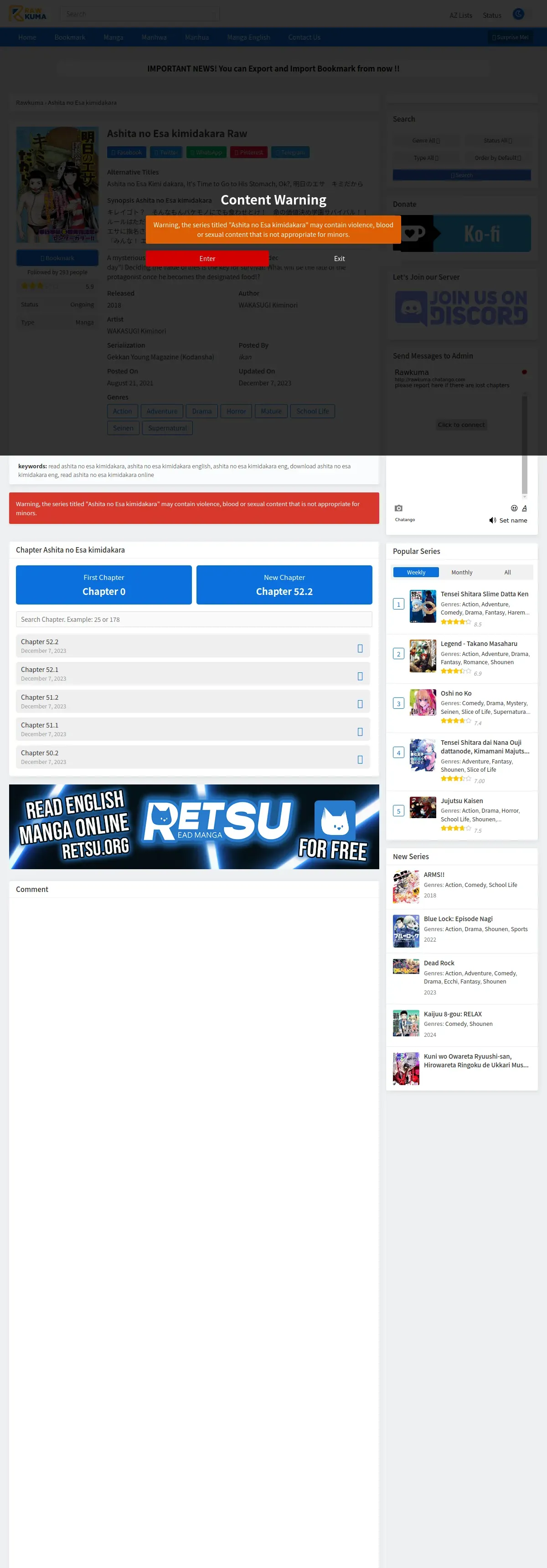Click Set name in Chatango
Image resolution: width=547 pixels, height=1568 pixels.
[x=513, y=520]
